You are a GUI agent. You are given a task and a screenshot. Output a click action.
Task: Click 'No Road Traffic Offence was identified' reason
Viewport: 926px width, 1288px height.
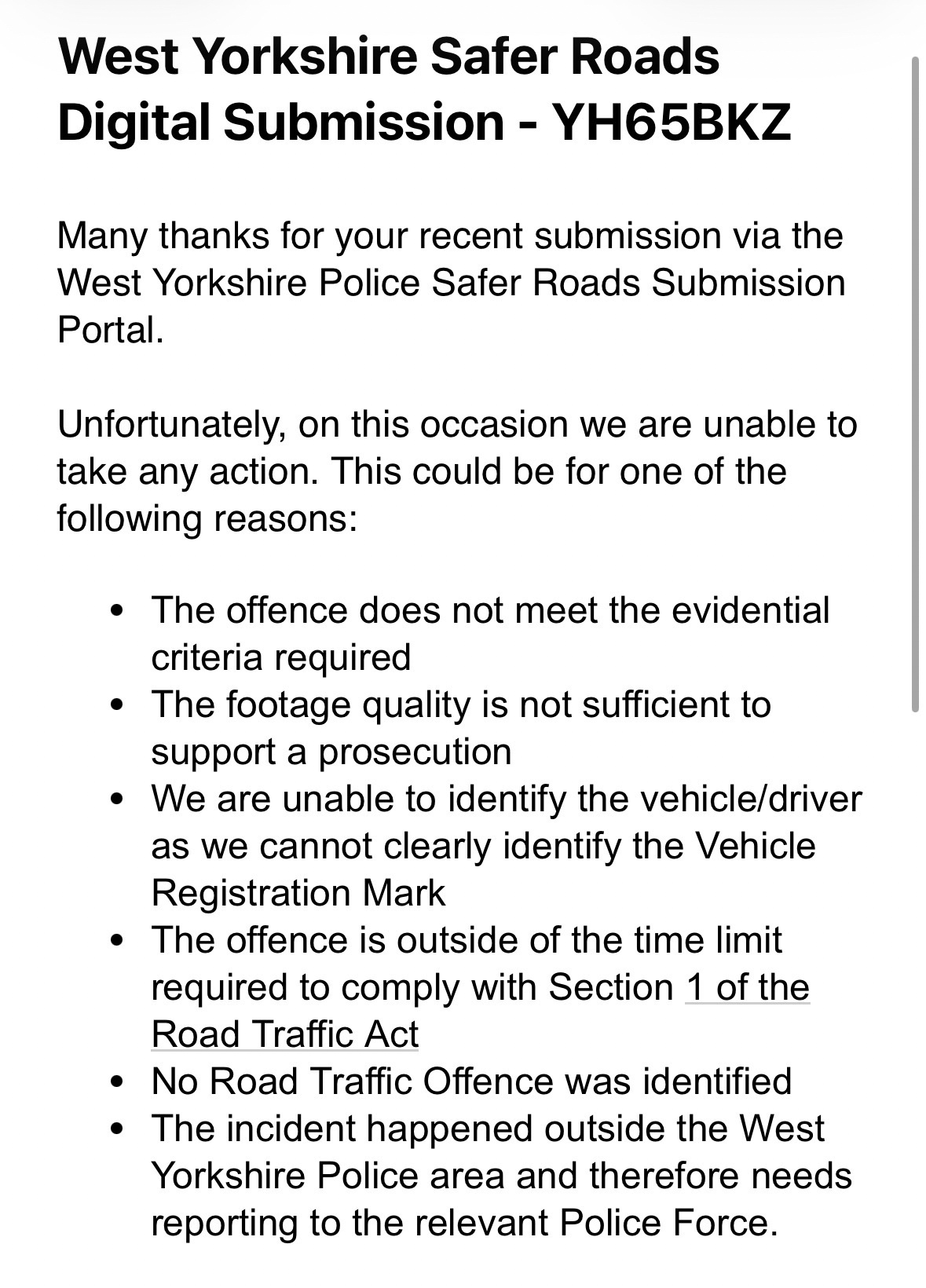pos(471,1081)
